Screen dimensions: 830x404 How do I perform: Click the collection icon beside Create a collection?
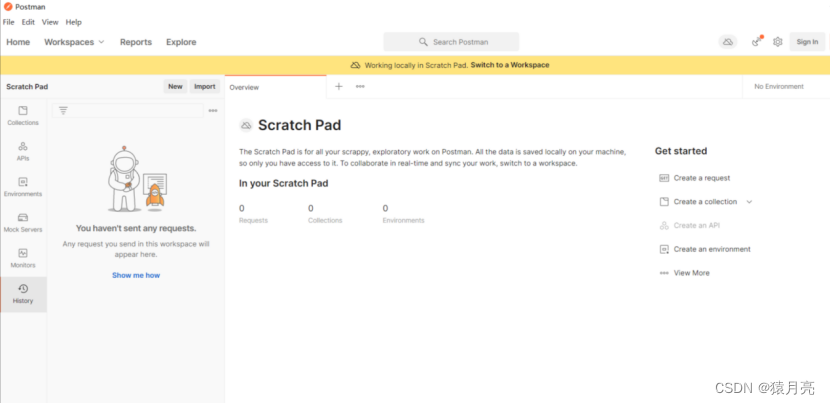(x=664, y=202)
